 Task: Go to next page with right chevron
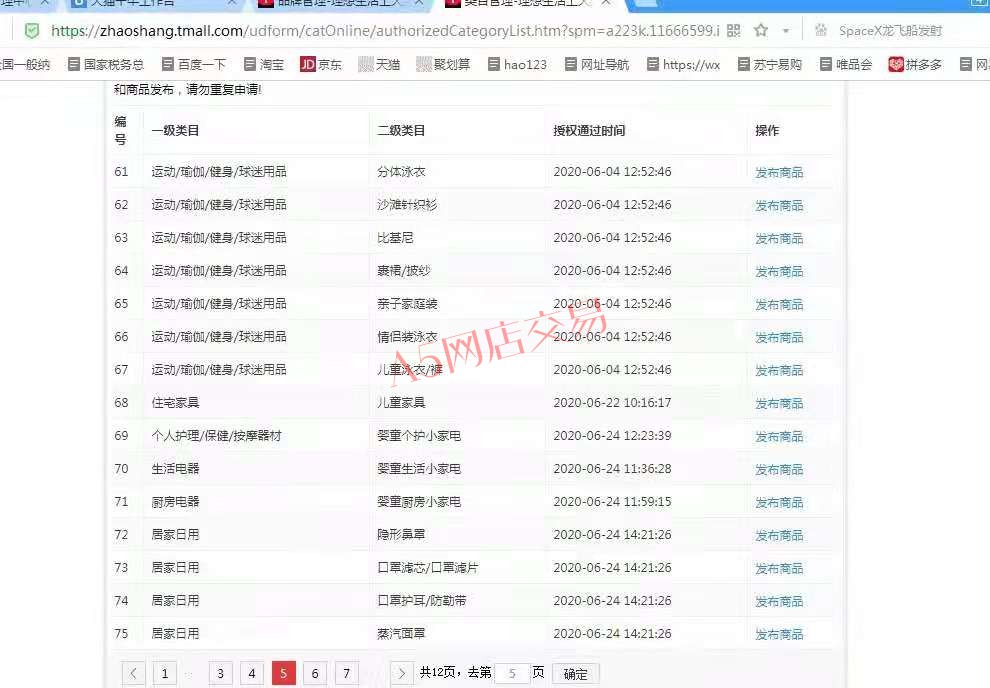point(401,673)
